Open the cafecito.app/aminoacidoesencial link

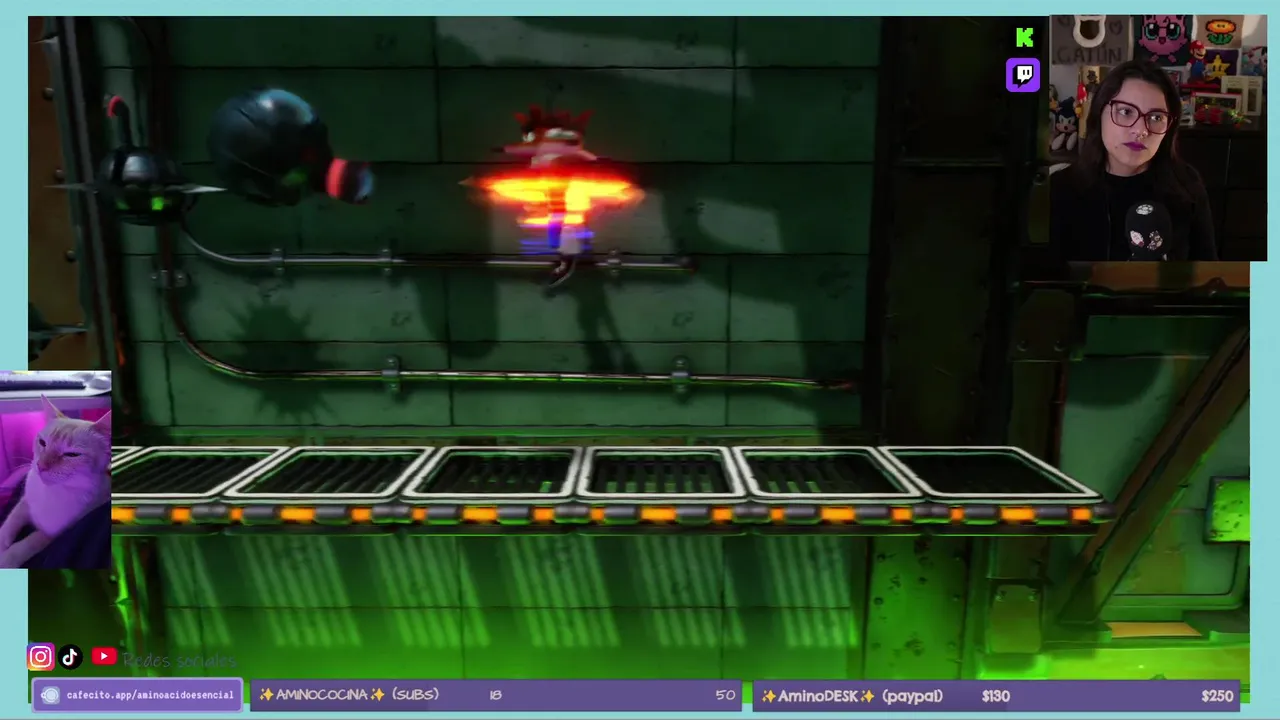coord(150,695)
